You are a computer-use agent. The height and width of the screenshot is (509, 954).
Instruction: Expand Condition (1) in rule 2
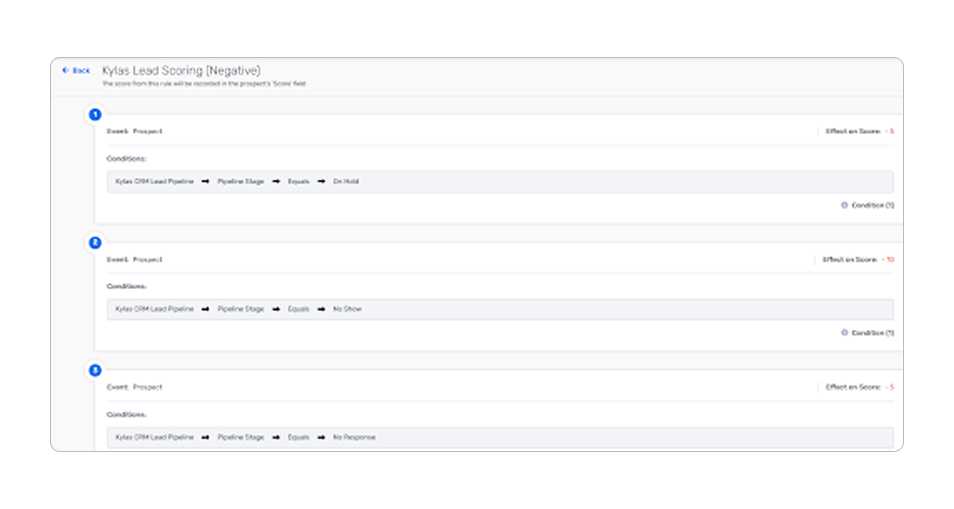(x=872, y=333)
